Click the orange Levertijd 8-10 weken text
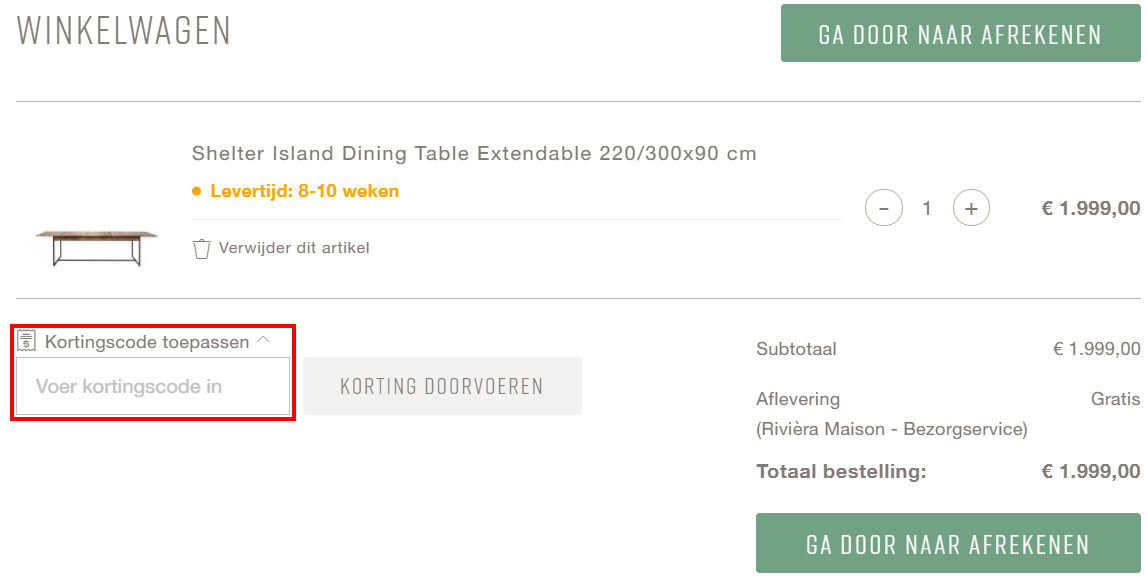 (x=304, y=191)
